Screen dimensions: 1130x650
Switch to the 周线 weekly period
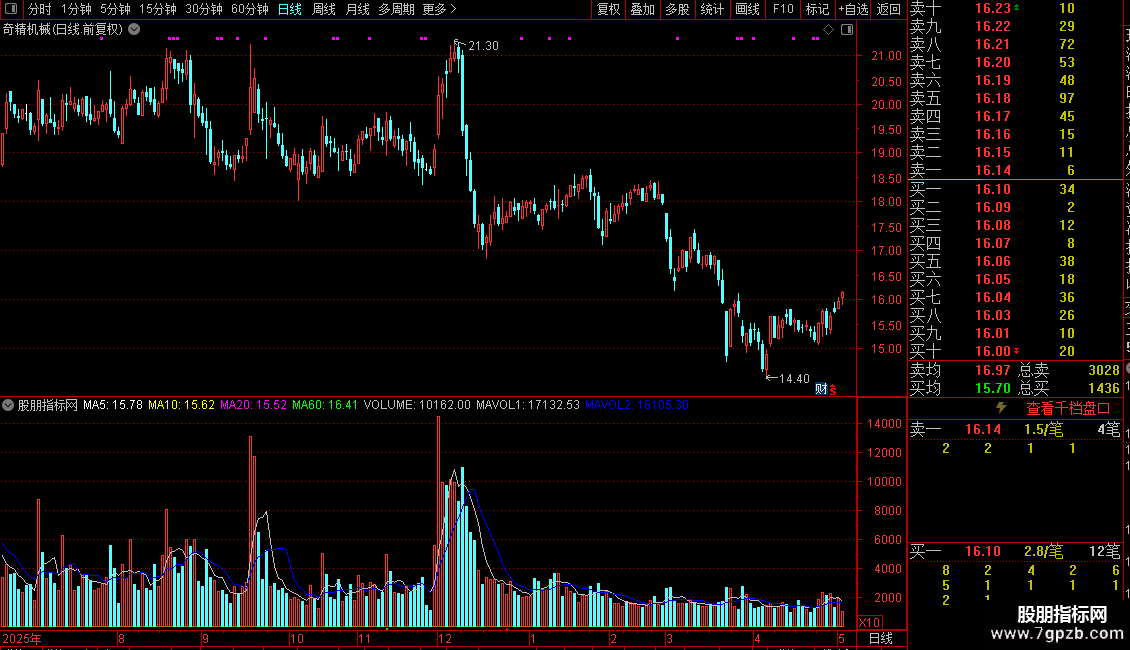coord(324,9)
